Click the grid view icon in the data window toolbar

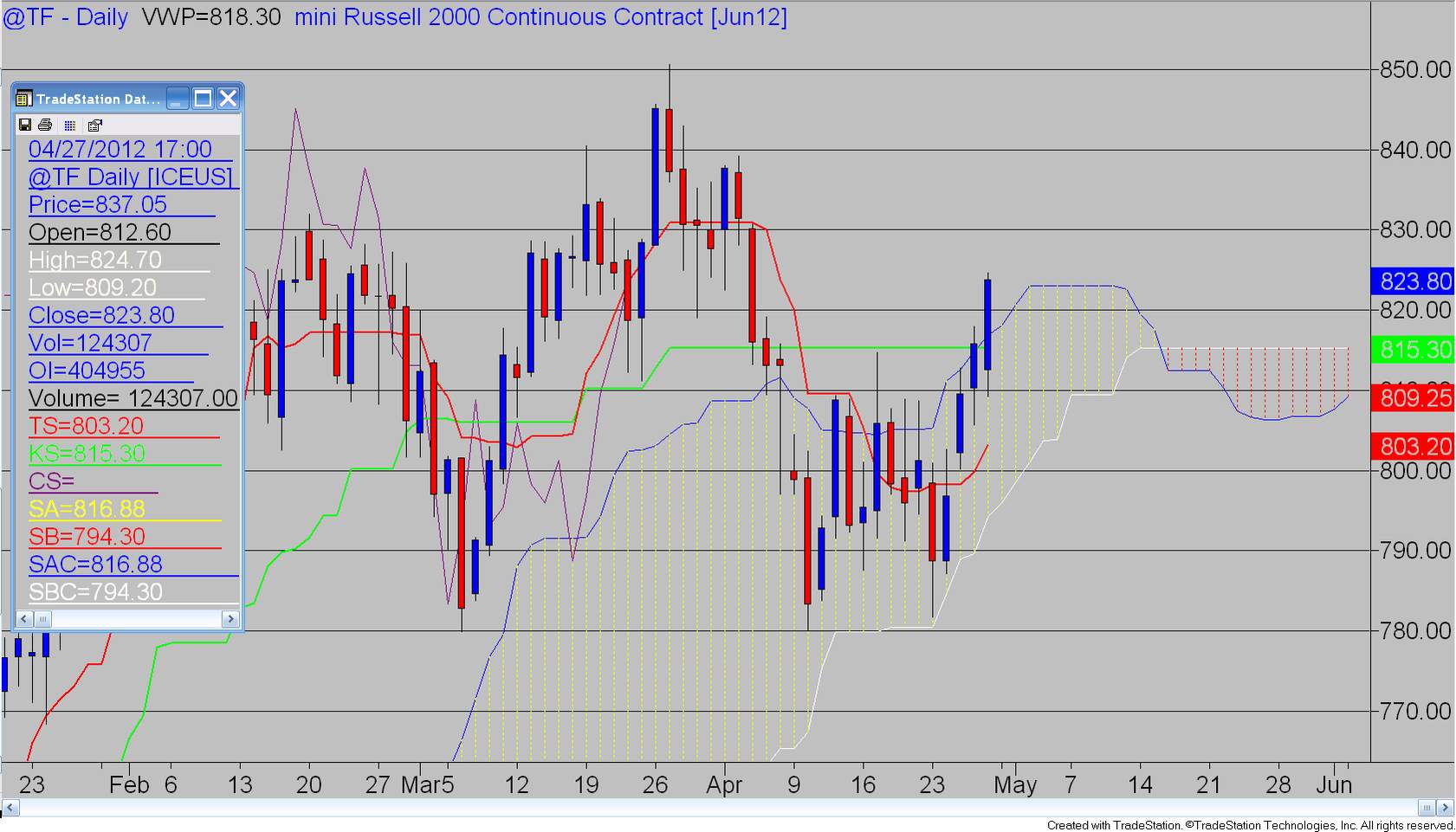(x=70, y=125)
